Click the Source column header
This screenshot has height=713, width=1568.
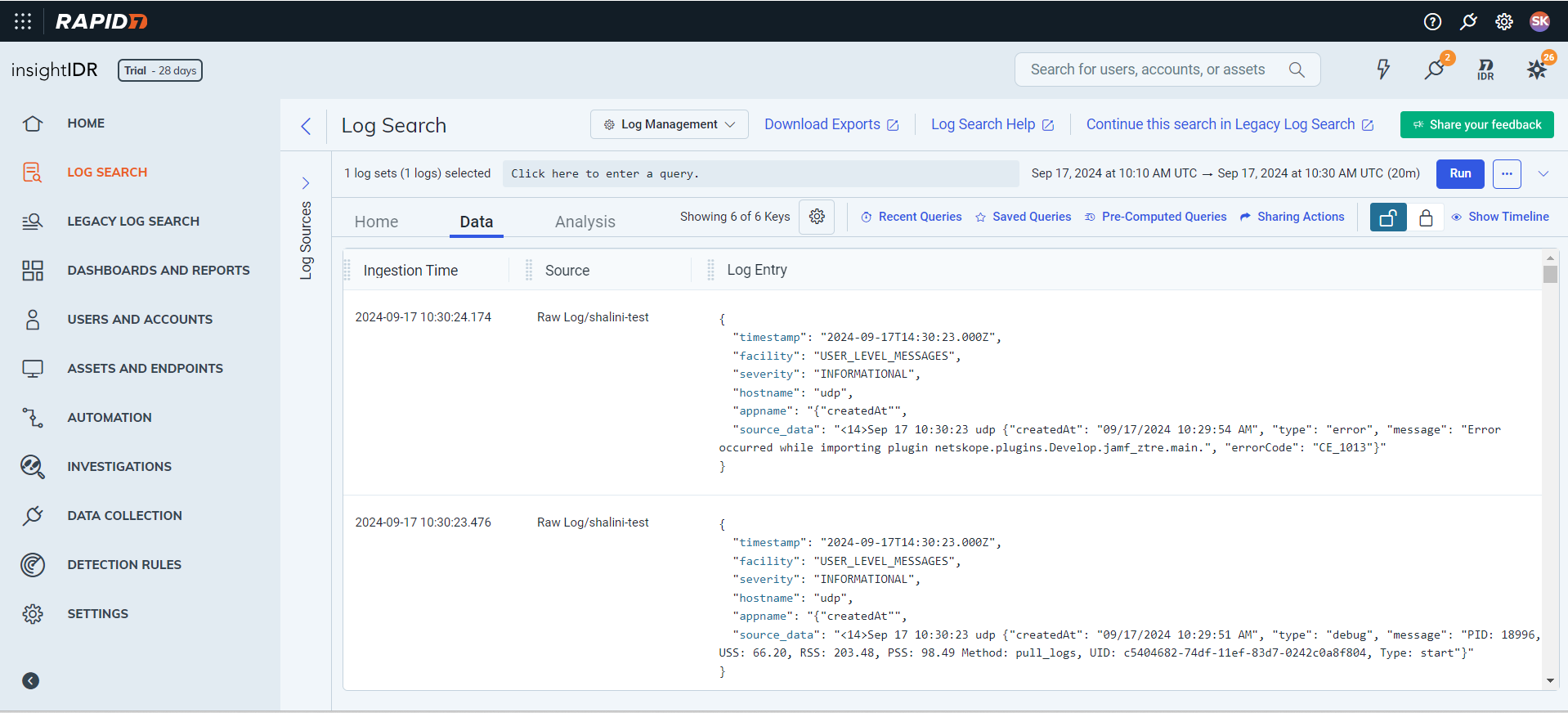pyautogui.click(x=567, y=271)
